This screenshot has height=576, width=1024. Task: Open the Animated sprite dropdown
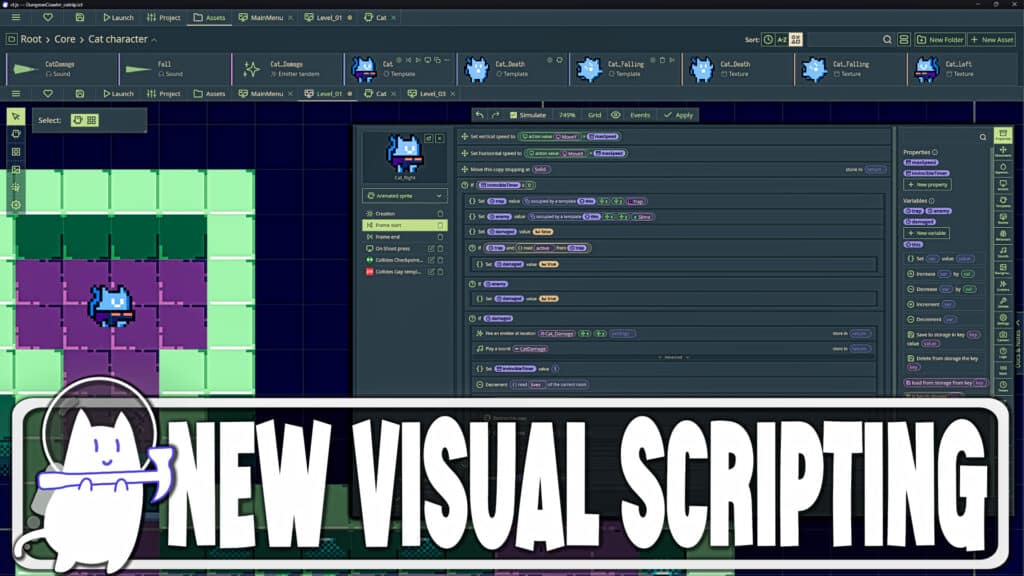click(x=405, y=195)
